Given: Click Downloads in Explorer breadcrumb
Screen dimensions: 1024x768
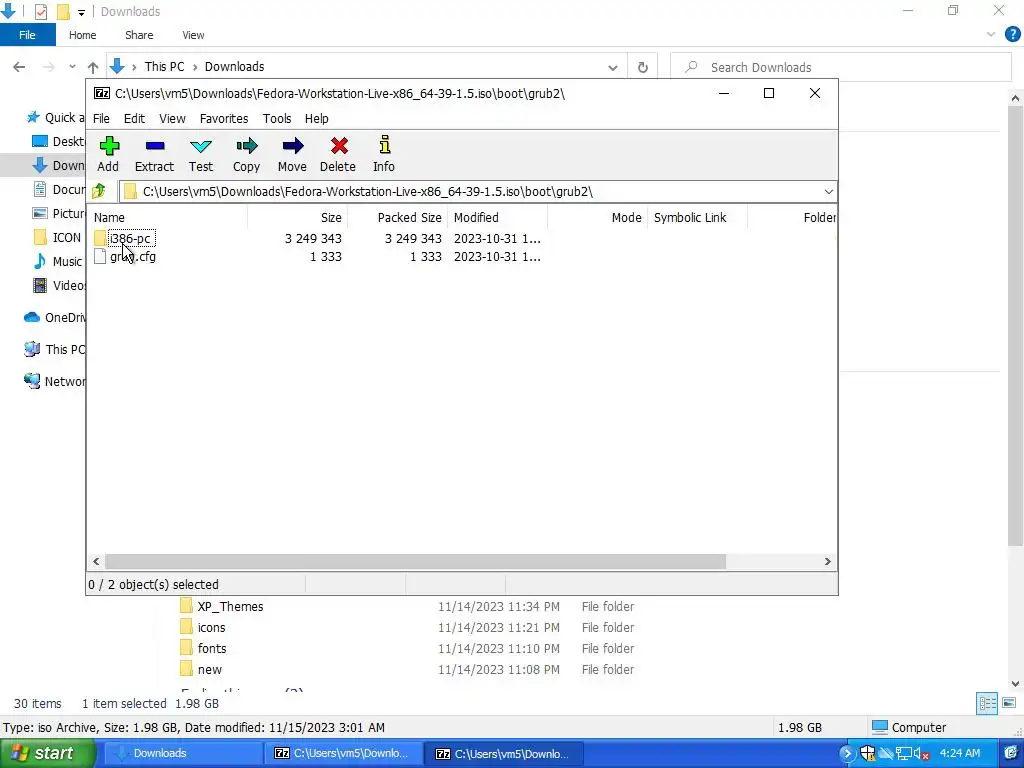Looking at the screenshot, I should (x=234, y=67).
